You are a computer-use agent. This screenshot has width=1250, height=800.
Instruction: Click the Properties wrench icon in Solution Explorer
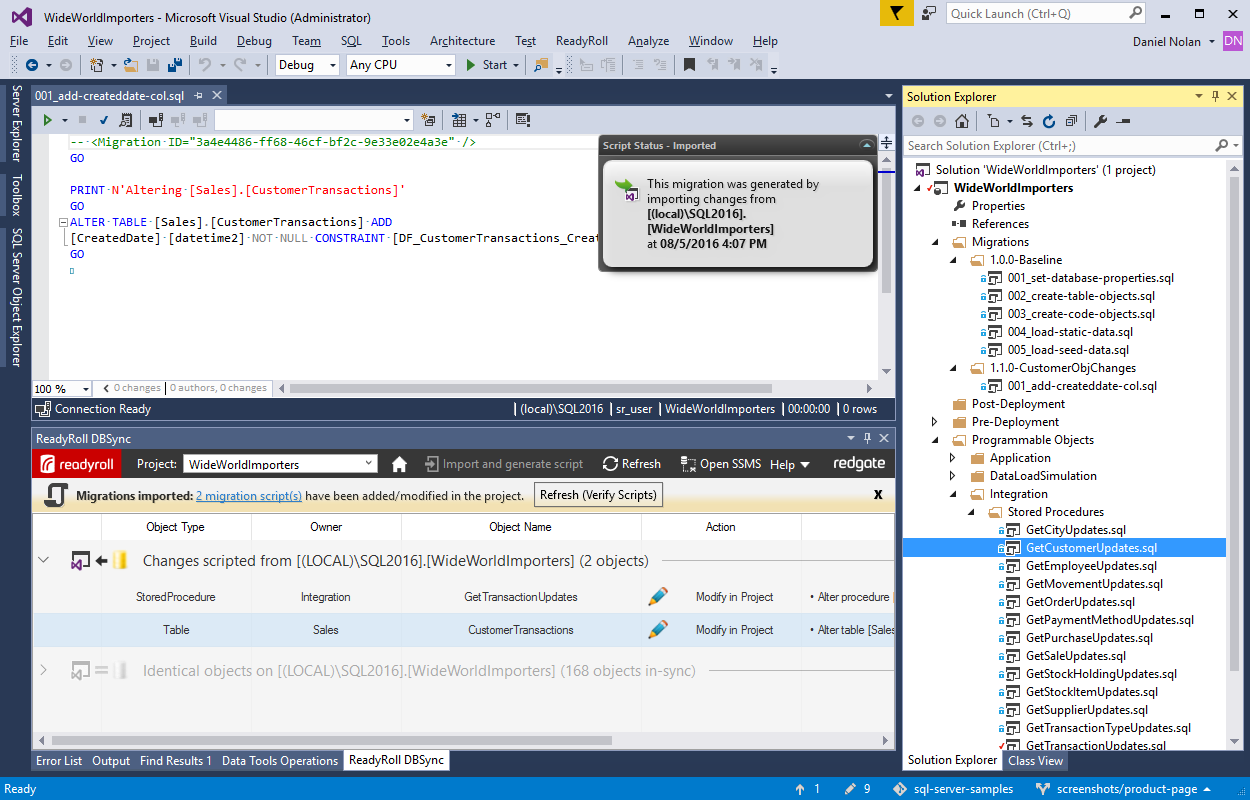[1100, 121]
